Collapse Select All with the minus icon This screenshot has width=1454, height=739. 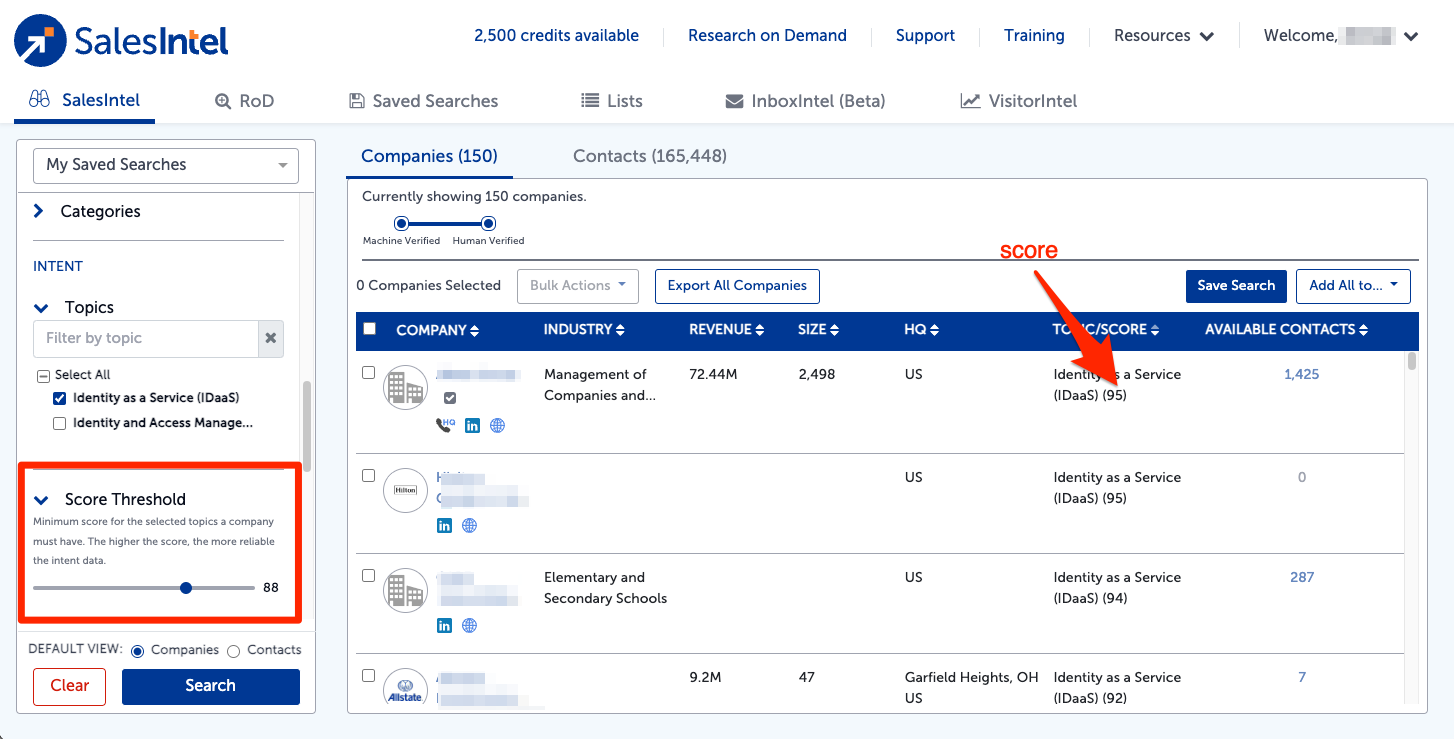43,376
